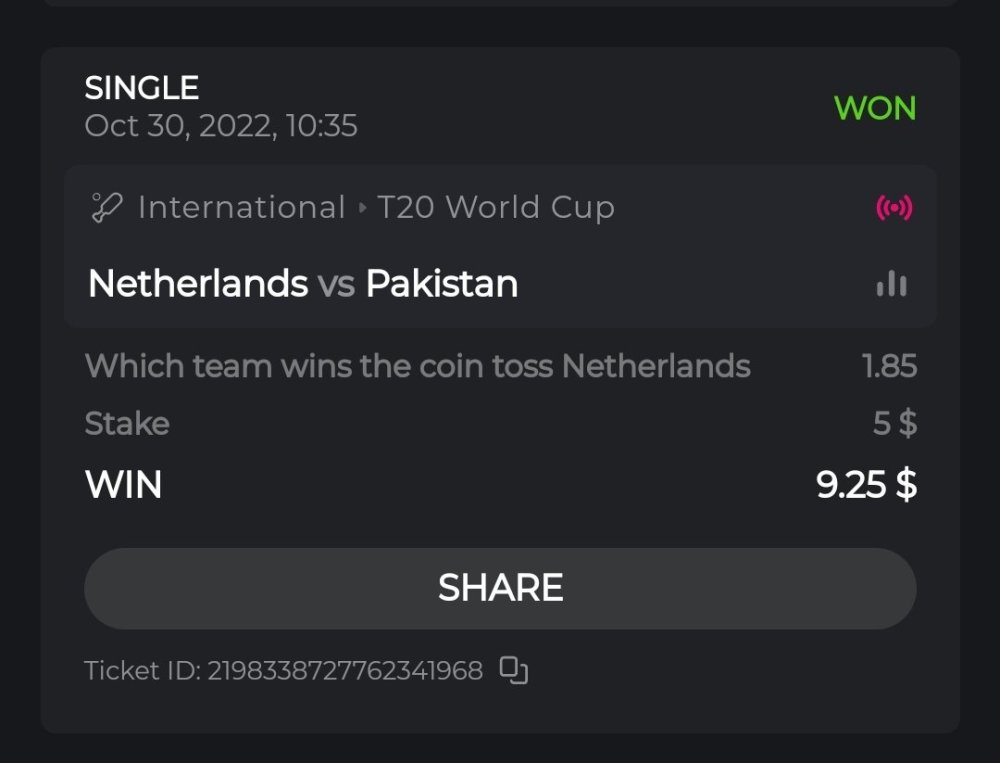Click the 9.25 $ win amount
Image resolution: width=1000 pixels, height=763 pixels.
[866, 485]
